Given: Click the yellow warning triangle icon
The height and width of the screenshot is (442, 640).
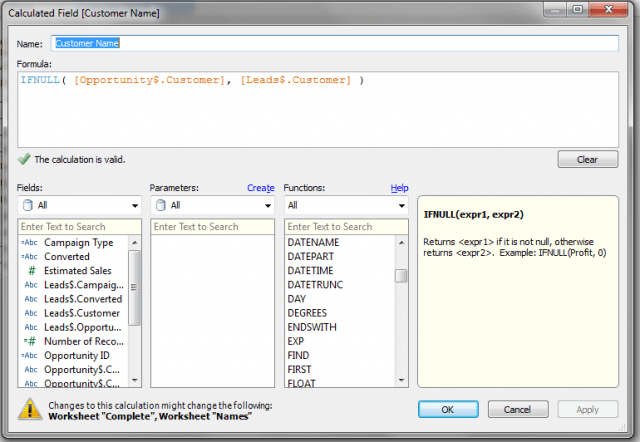Looking at the screenshot, I should [x=30, y=409].
